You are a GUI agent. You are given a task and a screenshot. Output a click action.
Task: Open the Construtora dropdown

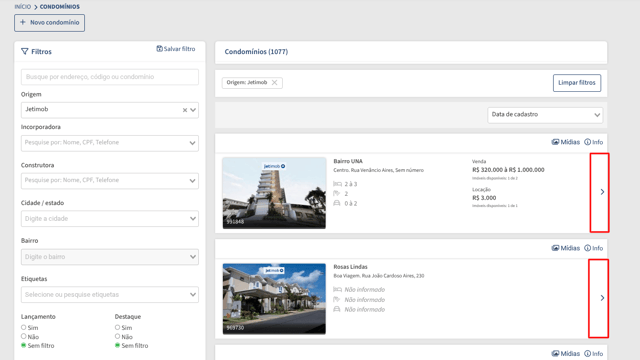(x=110, y=180)
